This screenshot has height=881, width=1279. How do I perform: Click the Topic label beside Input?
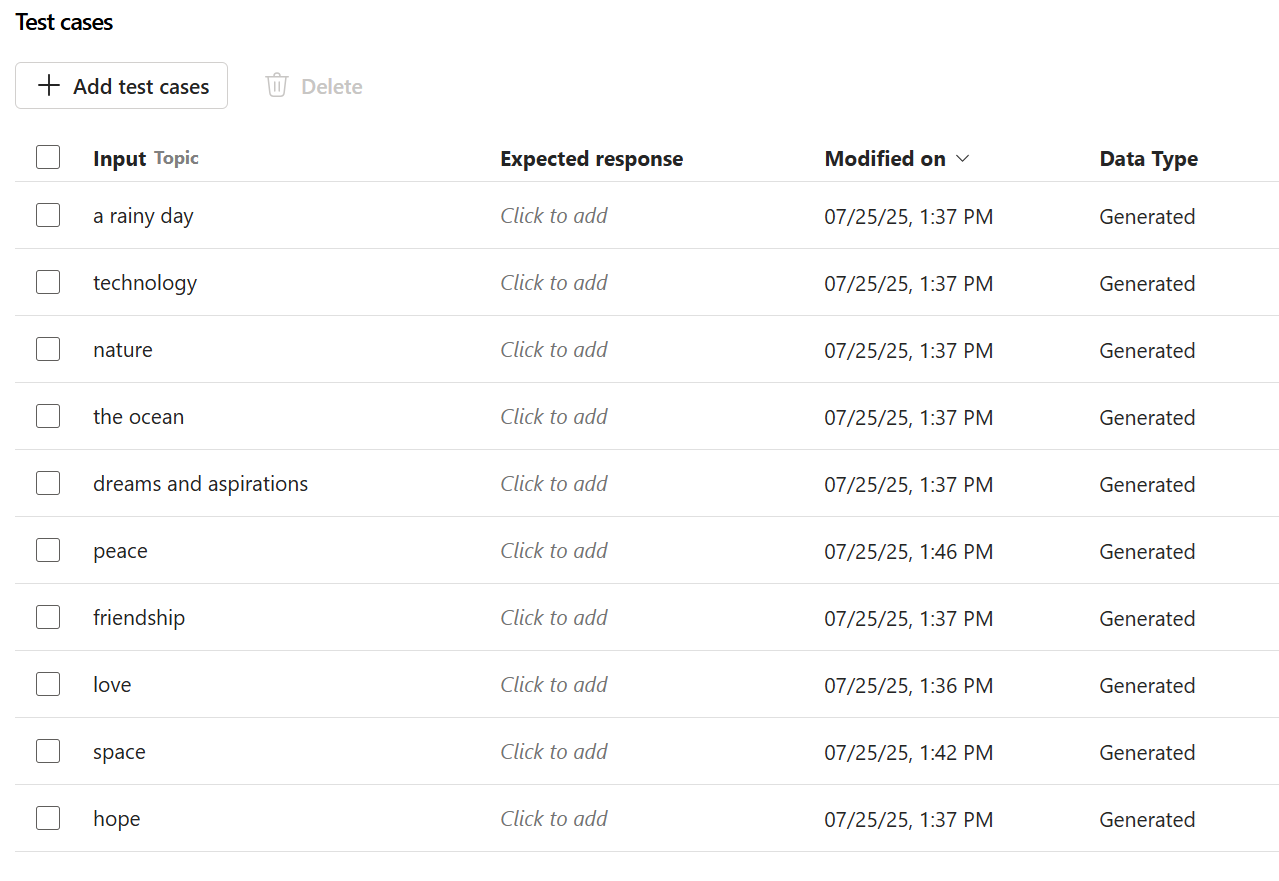point(176,158)
